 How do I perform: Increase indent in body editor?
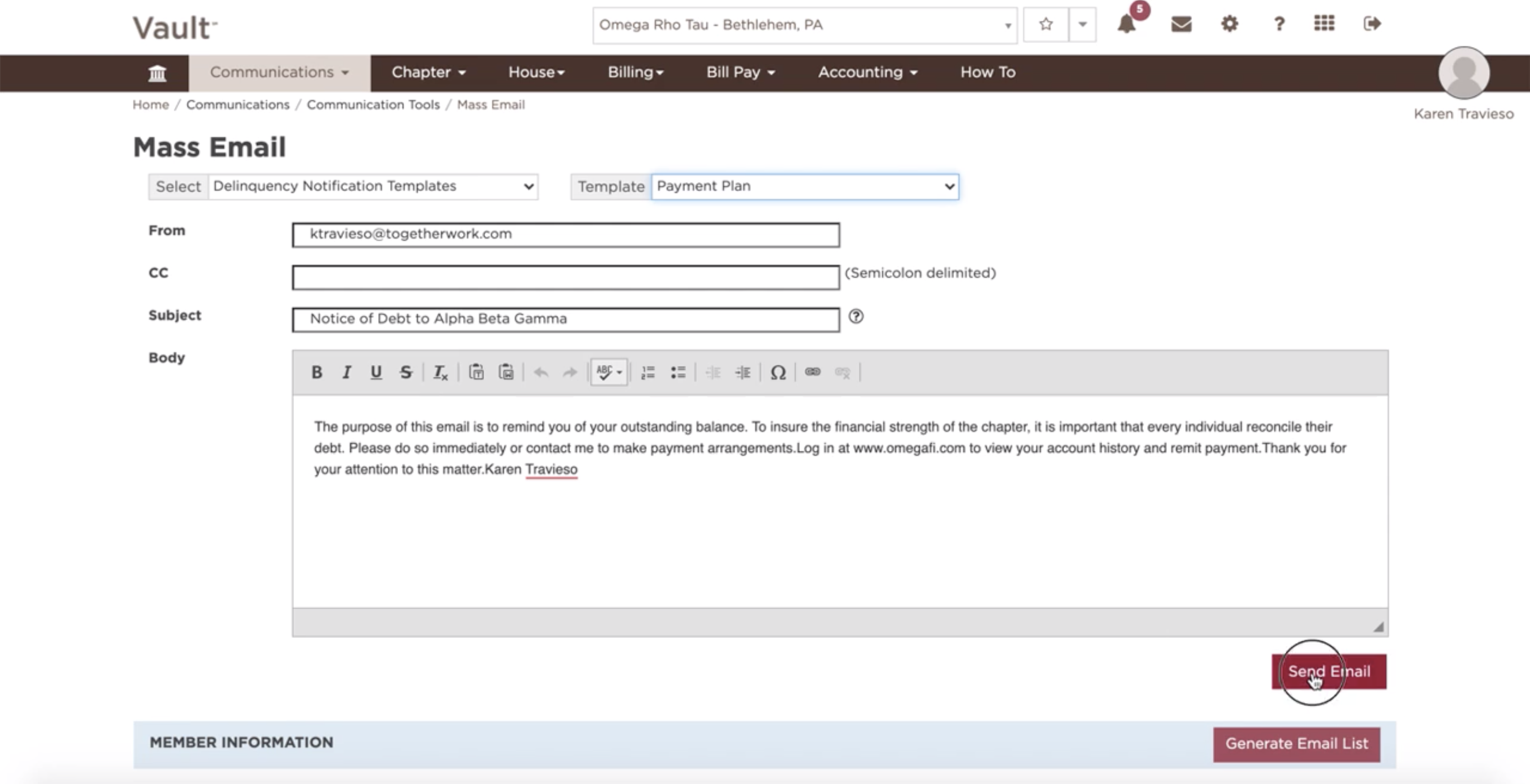point(742,372)
